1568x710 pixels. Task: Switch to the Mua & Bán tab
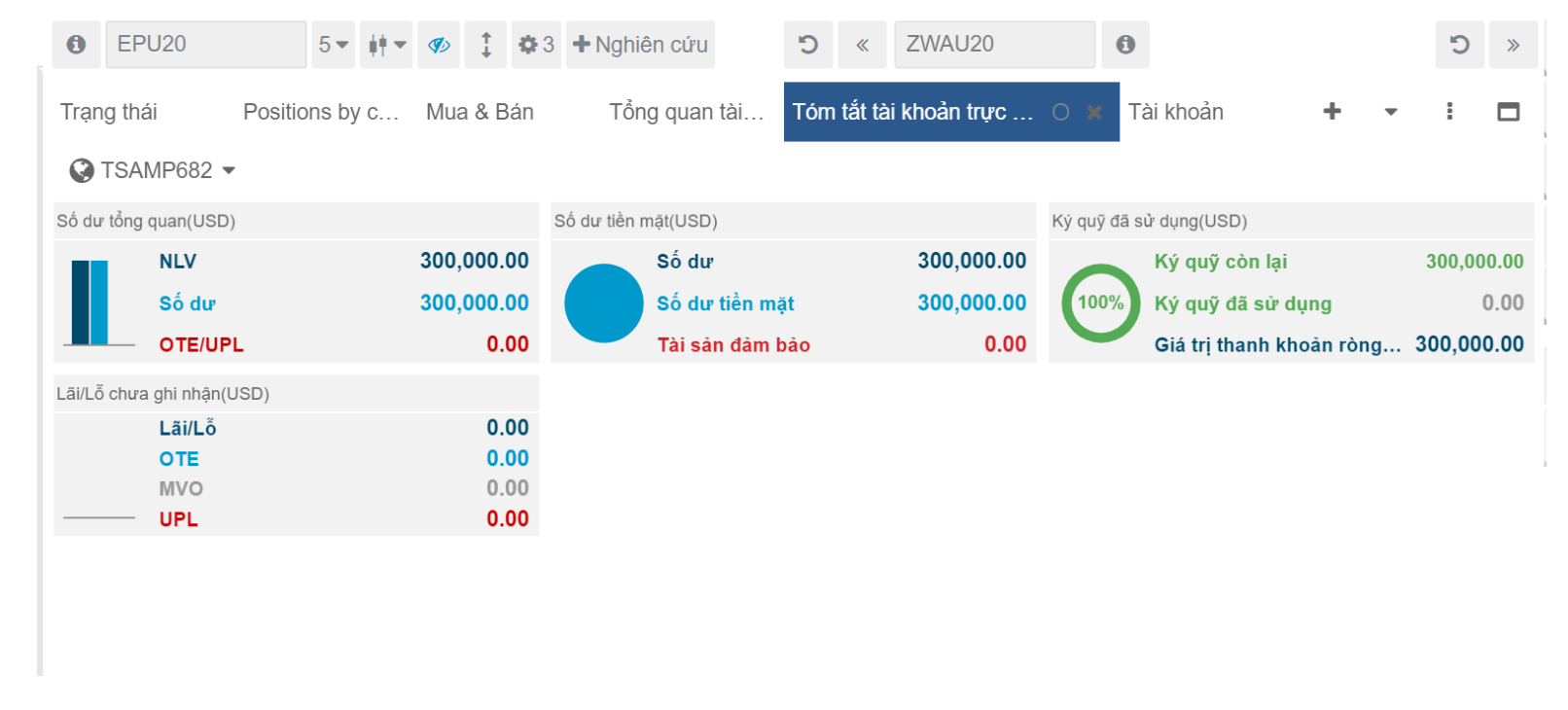(480, 112)
